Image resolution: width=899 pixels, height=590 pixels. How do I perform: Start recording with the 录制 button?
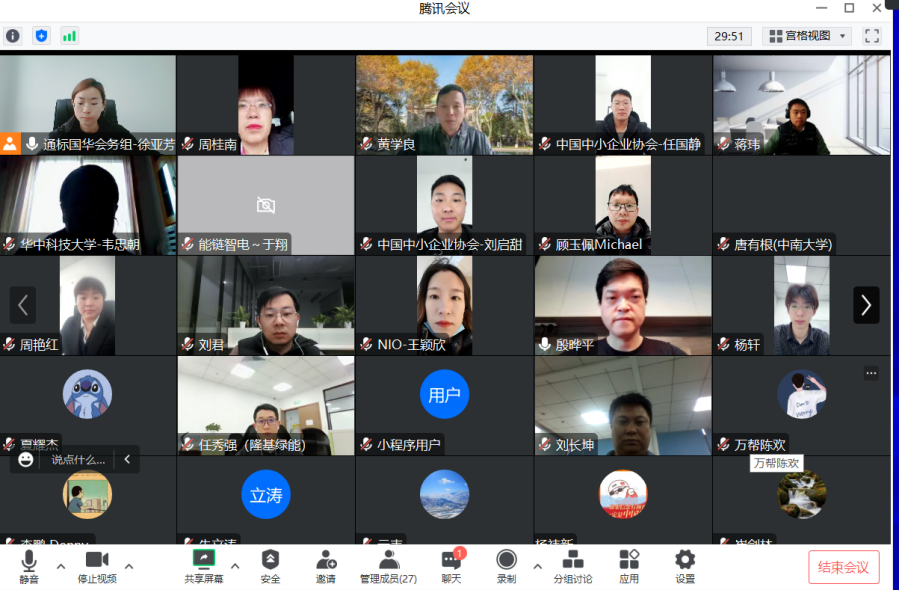tap(507, 565)
